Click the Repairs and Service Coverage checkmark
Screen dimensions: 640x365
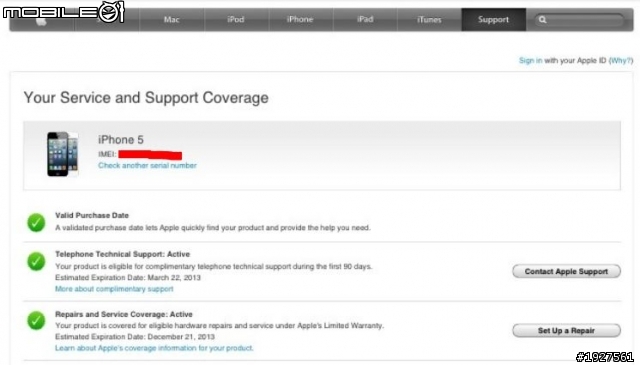point(36,320)
